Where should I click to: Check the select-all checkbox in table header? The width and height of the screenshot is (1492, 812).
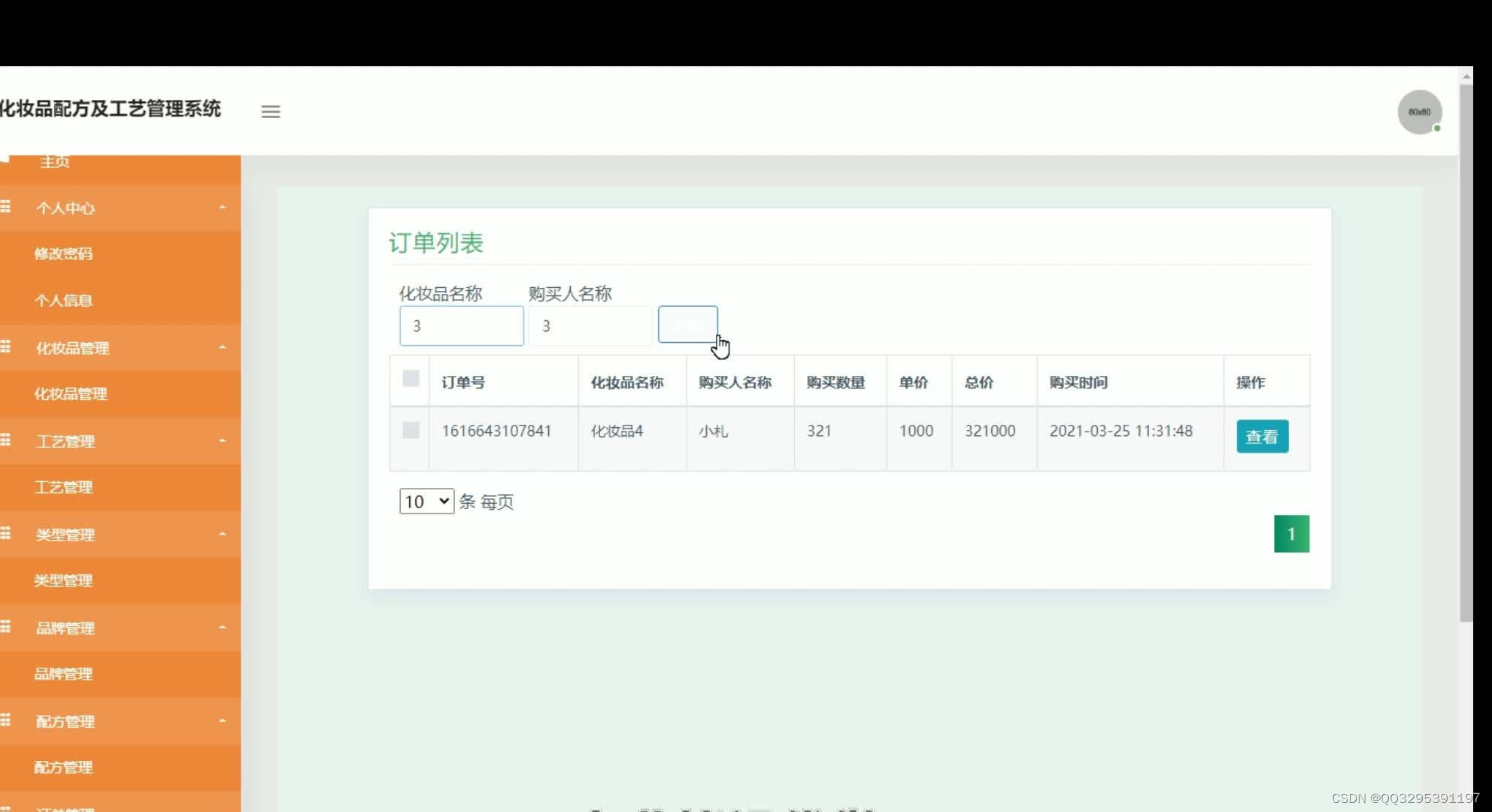tap(411, 378)
